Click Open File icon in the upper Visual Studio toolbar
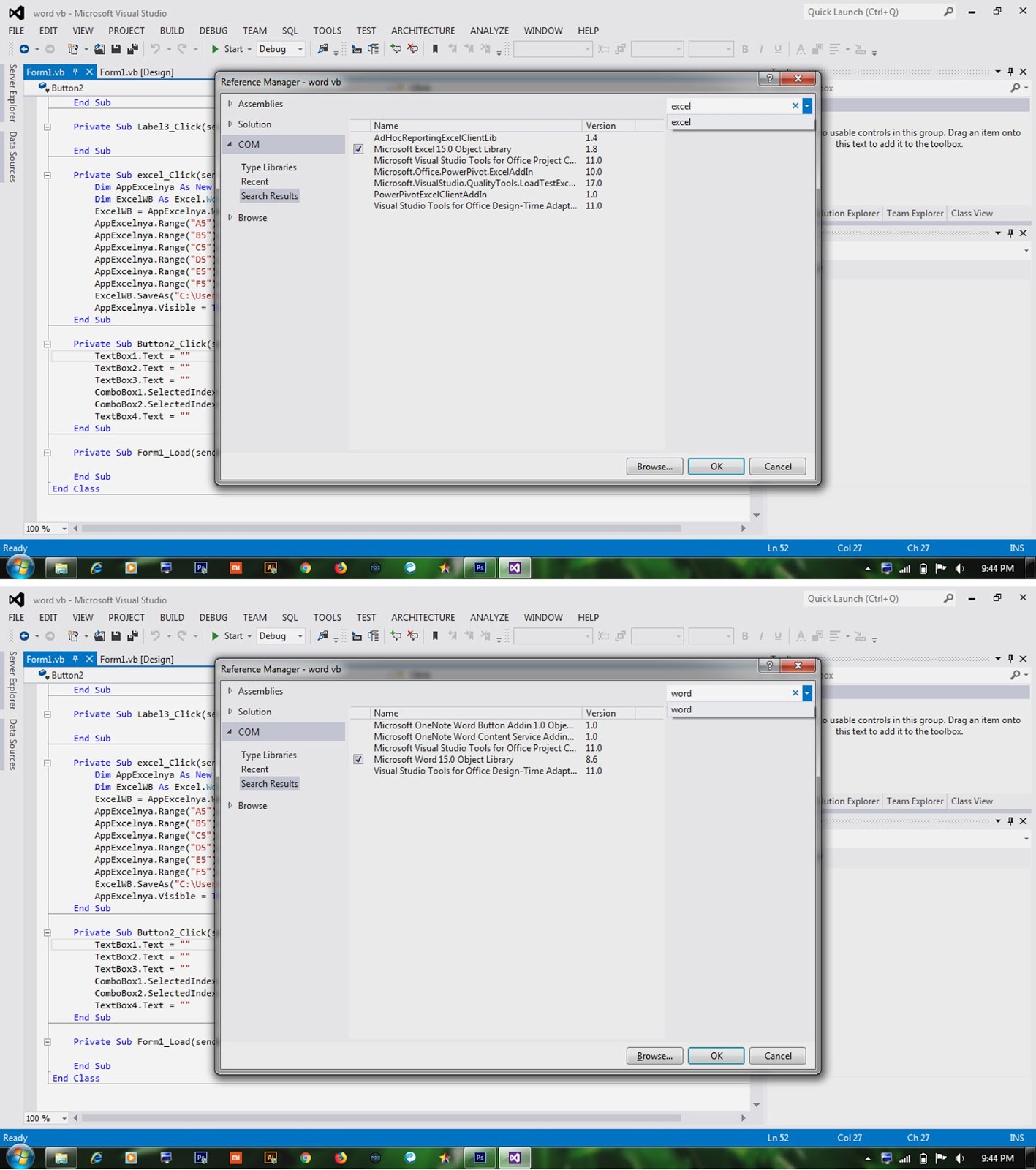This screenshot has height=1170, width=1036. (x=99, y=49)
